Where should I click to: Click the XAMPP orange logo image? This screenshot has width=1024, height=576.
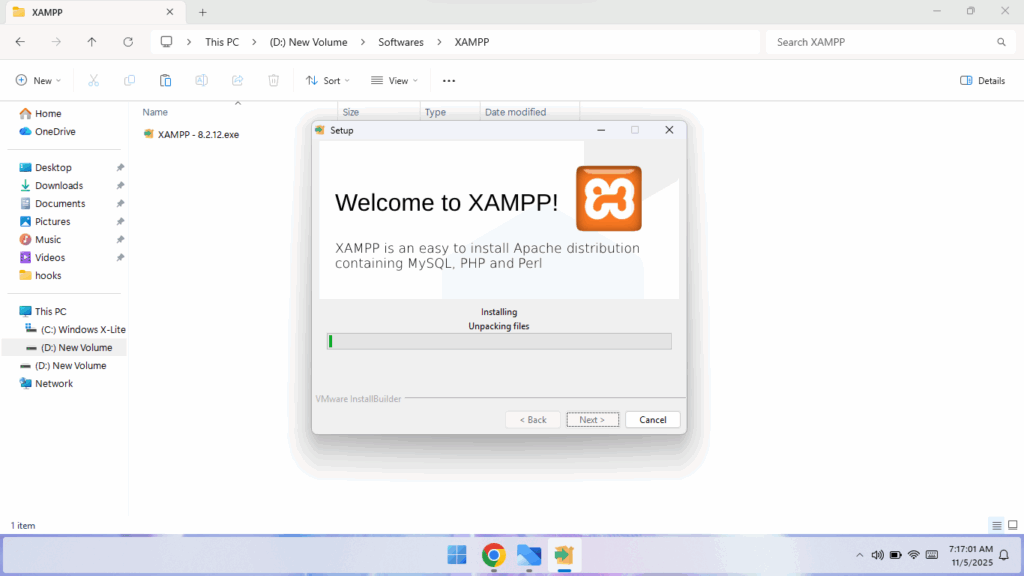coord(608,199)
